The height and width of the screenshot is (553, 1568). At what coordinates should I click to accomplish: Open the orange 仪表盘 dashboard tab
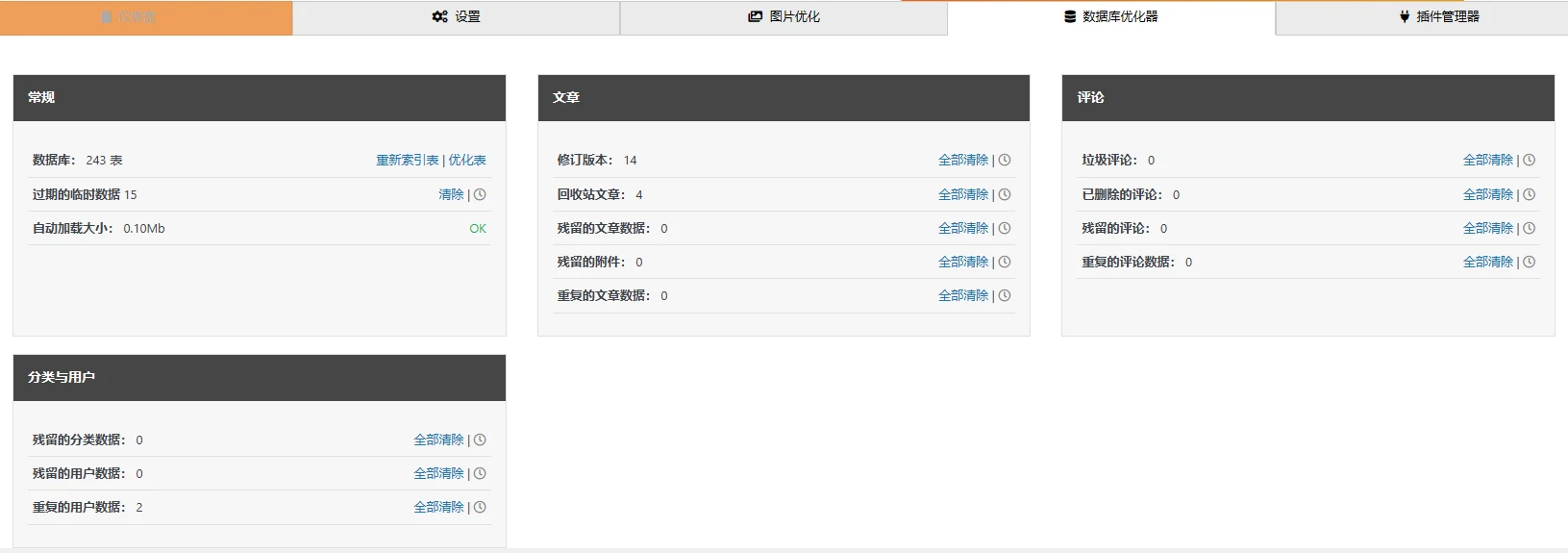tap(146, 17)
